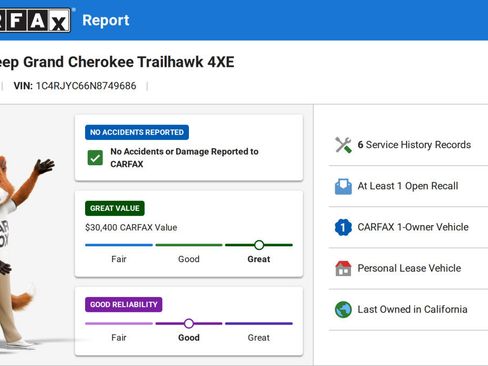The width and height of the screenshot is (488, 366).
Task: Click the VIN number 1C4RJYC66N8749686
Action: pyautogui.click(x=86, y=86)
